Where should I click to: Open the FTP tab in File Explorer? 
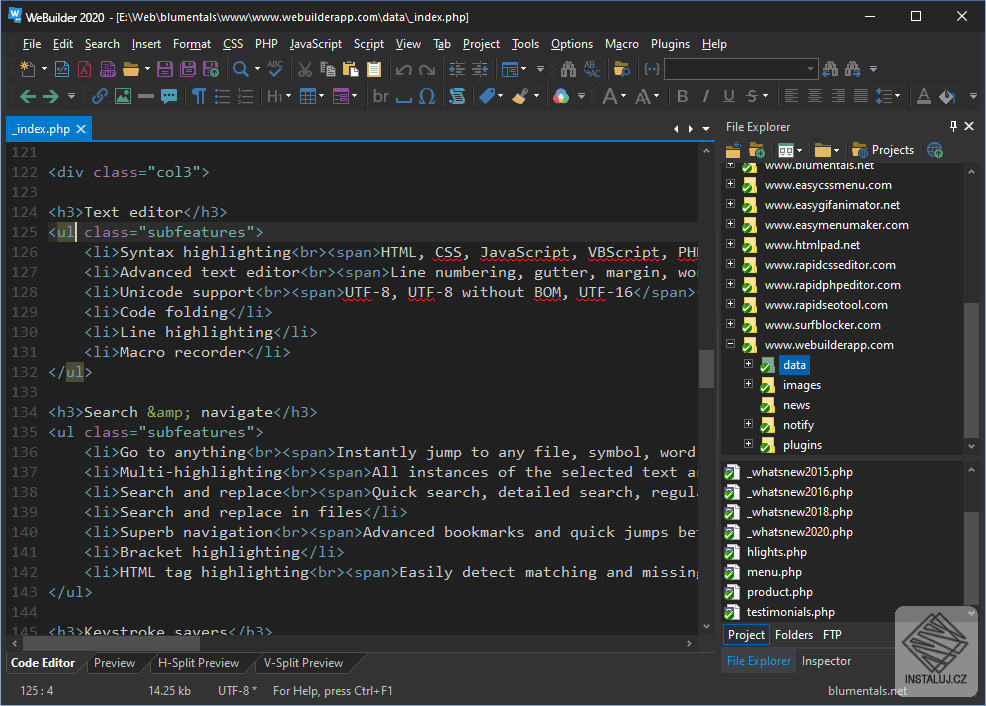(x=832, y=635)
